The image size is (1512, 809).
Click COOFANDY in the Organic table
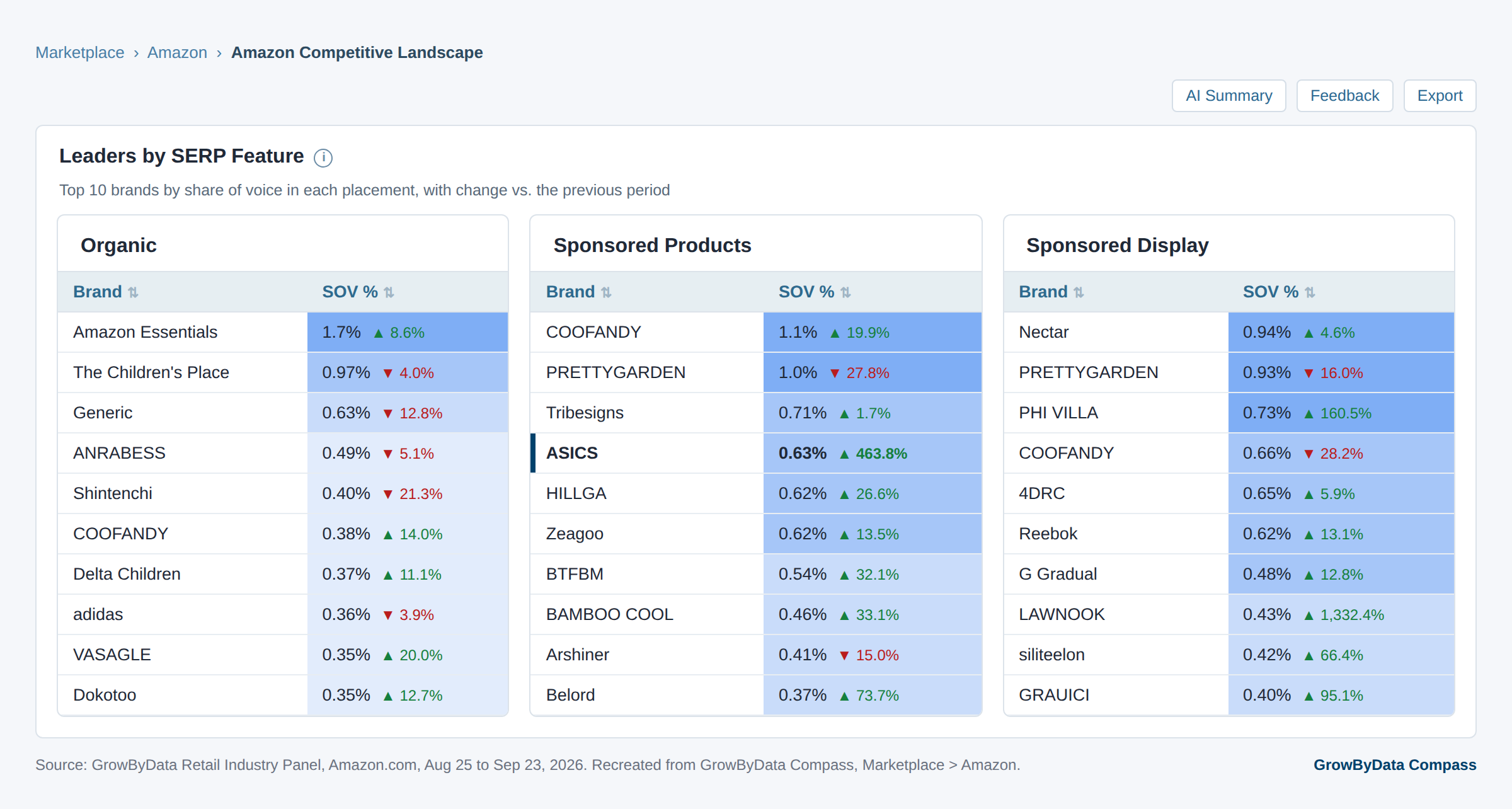pos(120,534)
